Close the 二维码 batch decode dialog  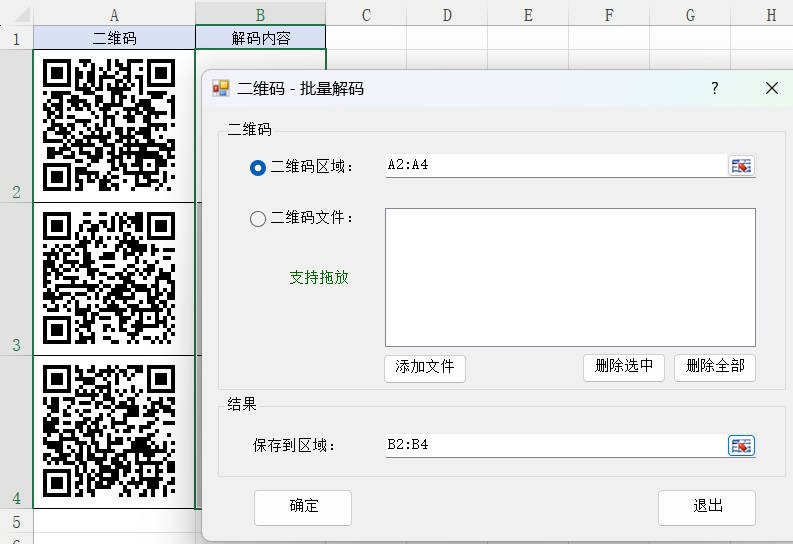771,88
